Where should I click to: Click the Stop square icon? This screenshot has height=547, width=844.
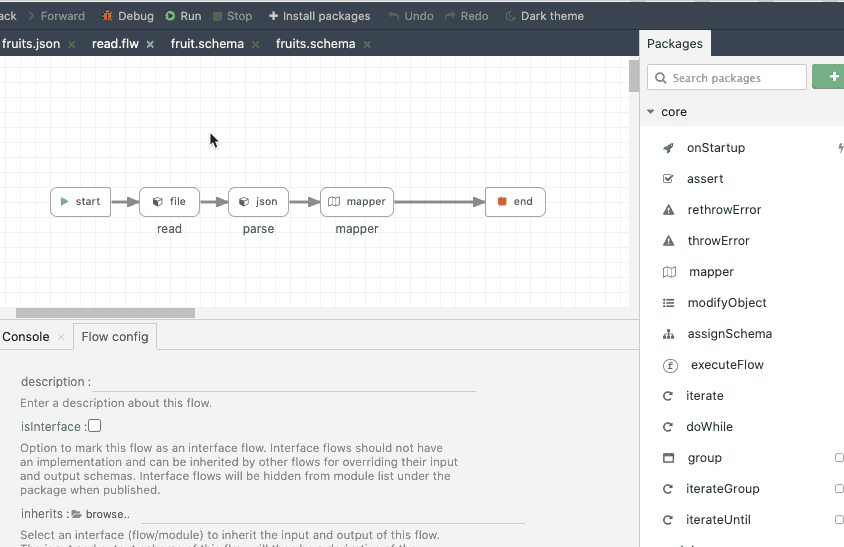[217, 16]
